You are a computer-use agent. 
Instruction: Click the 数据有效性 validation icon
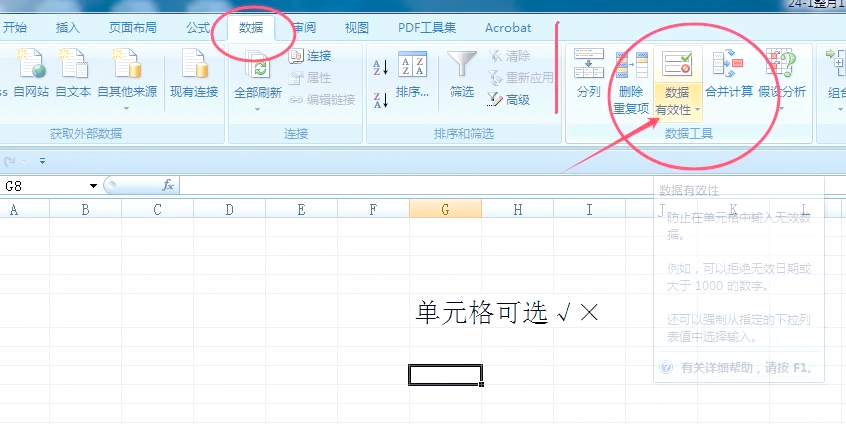pos(677,65)
